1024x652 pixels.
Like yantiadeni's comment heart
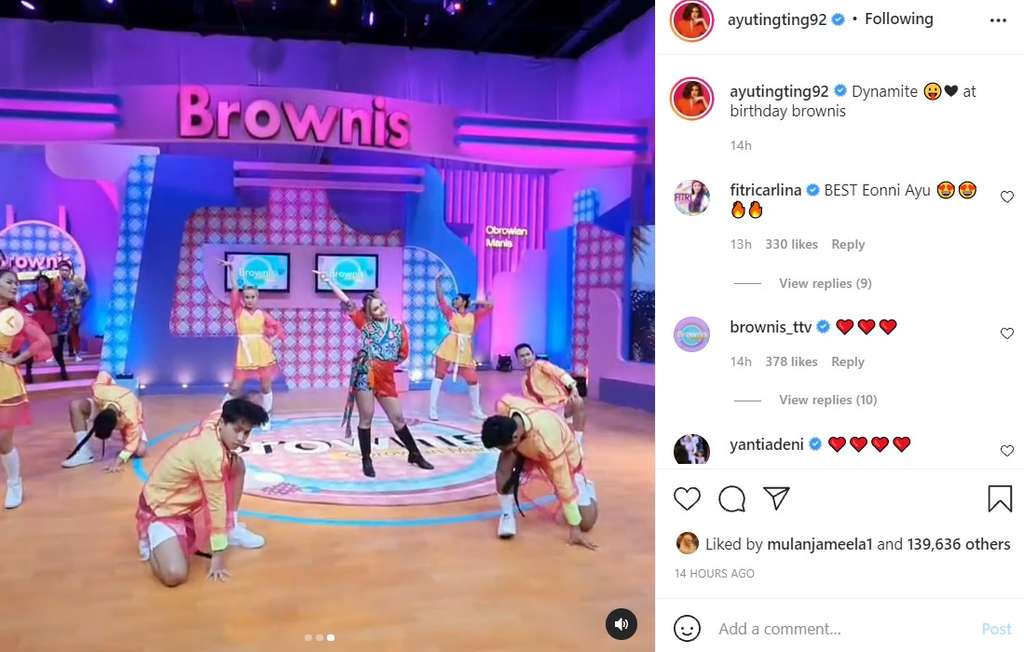click(x=1007, y=451)
